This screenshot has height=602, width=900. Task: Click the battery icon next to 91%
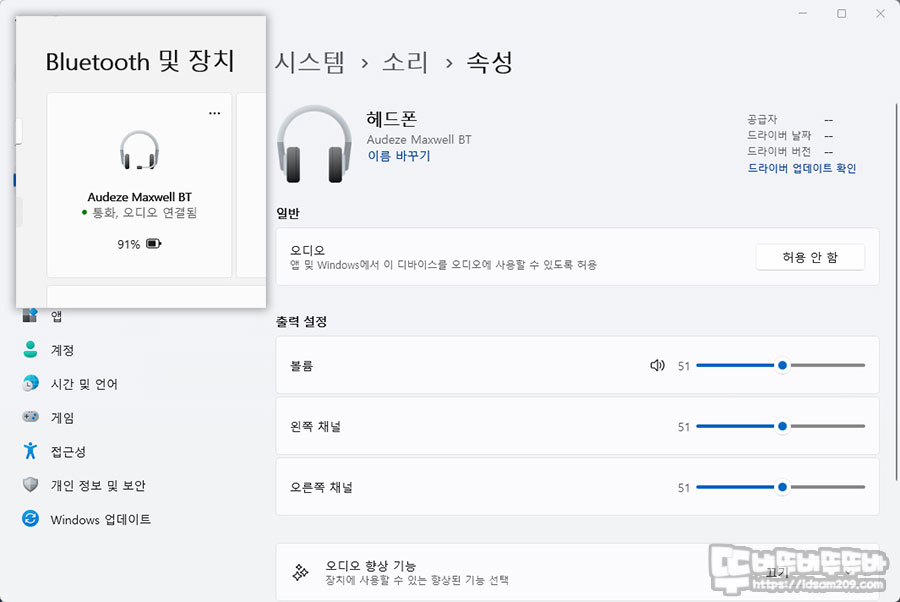point(153,244)
